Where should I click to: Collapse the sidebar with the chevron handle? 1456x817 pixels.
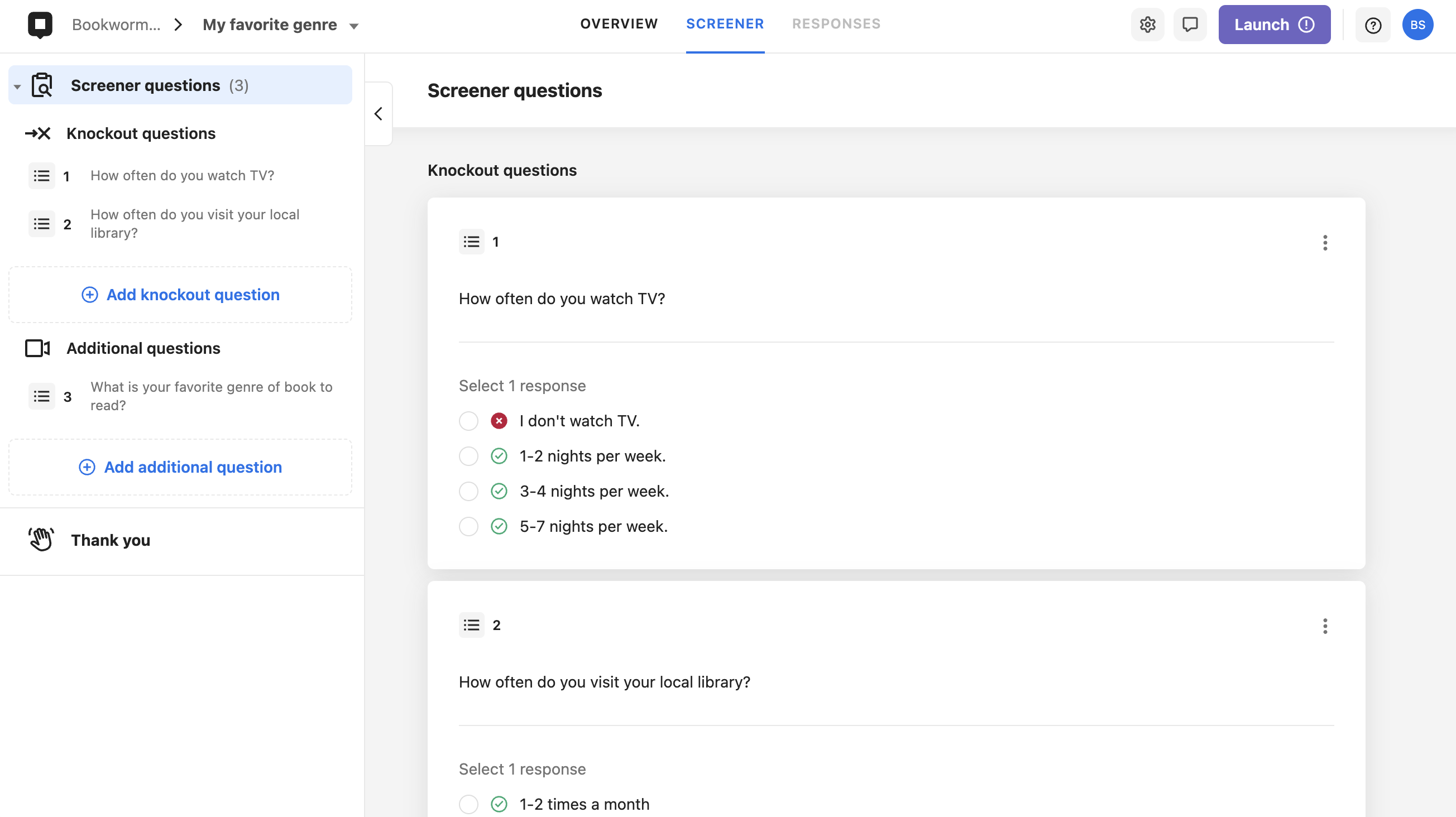click(379, 114)
